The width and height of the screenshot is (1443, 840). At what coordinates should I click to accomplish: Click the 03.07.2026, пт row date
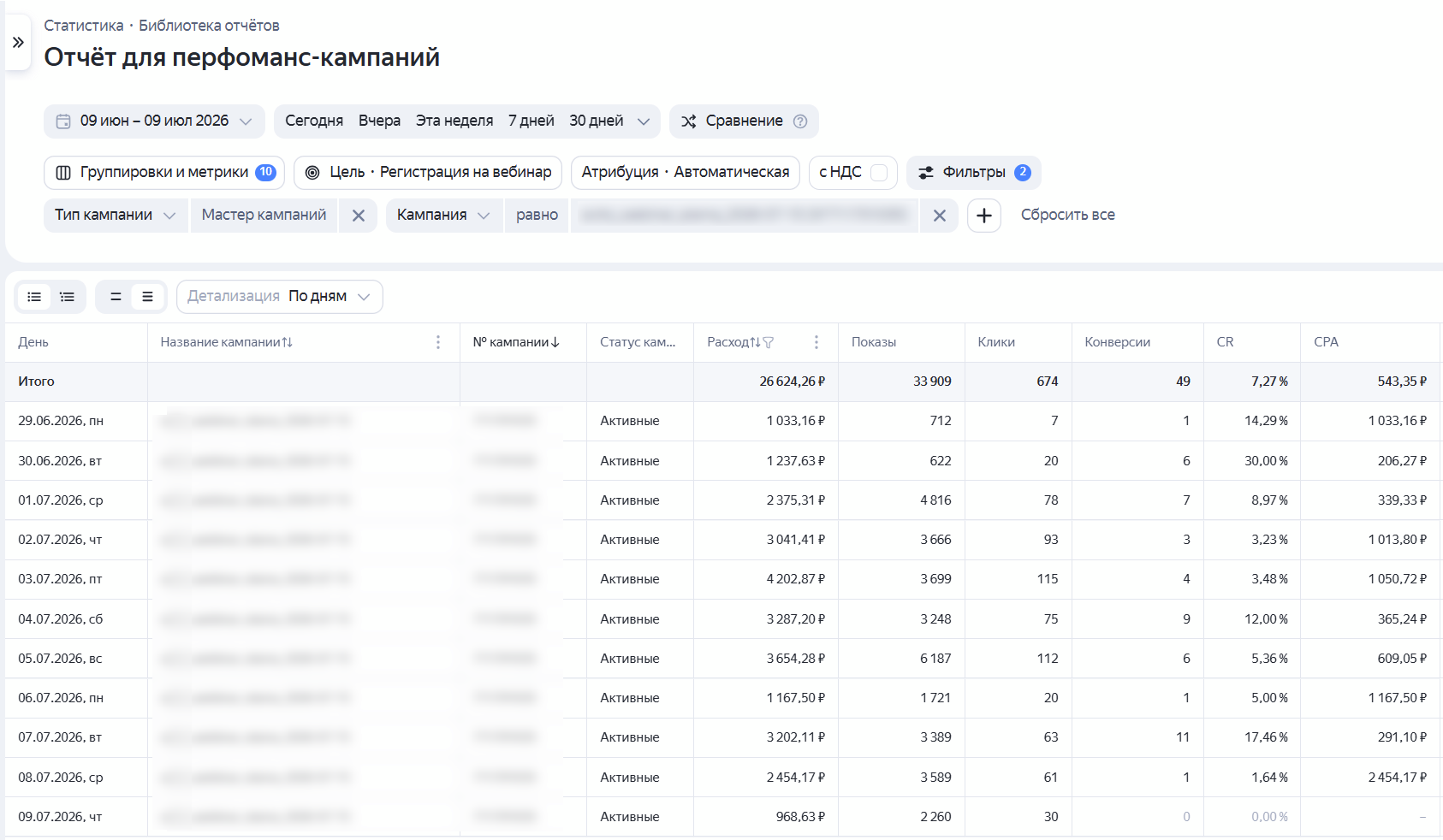click(60, 579)
